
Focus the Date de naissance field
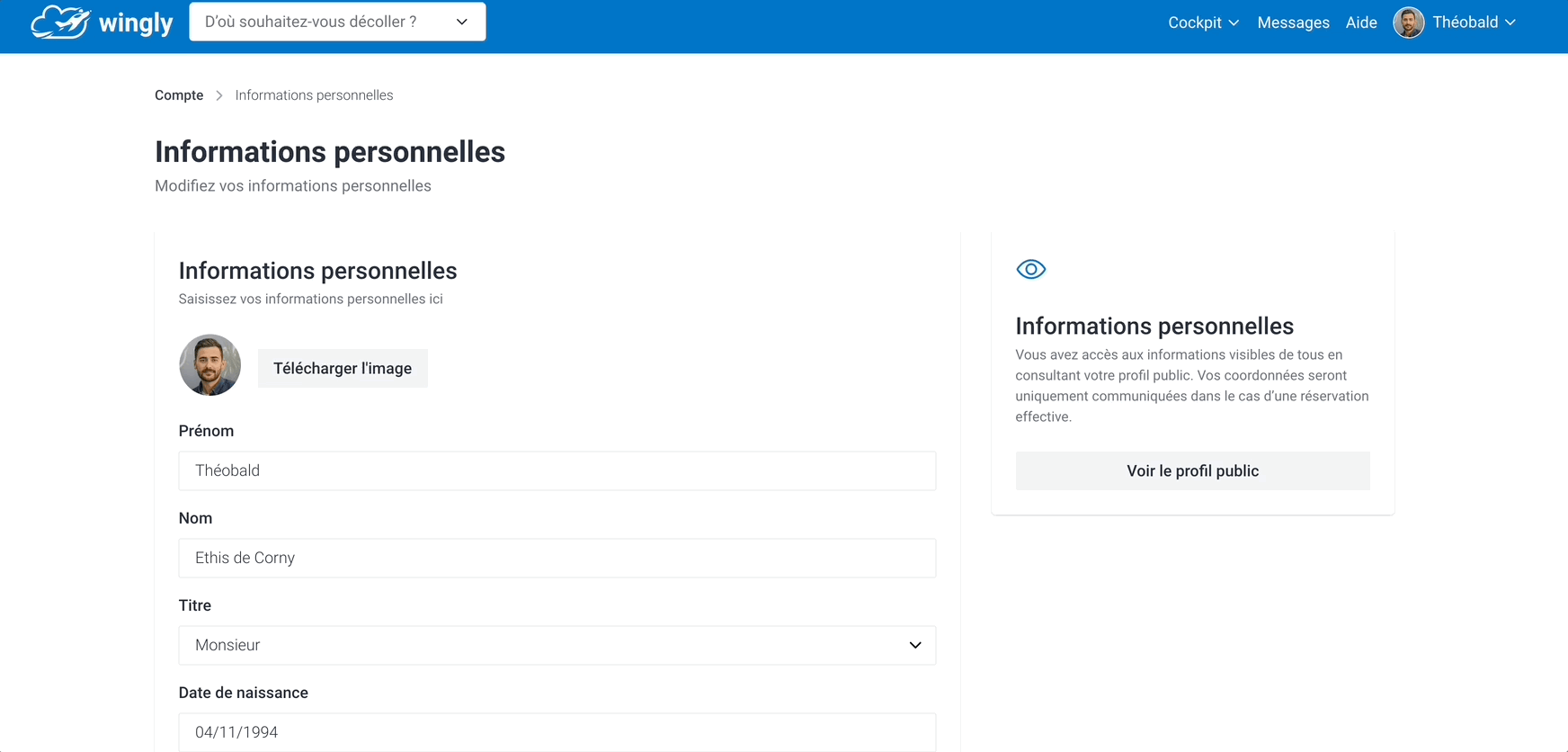click(557, 732)
